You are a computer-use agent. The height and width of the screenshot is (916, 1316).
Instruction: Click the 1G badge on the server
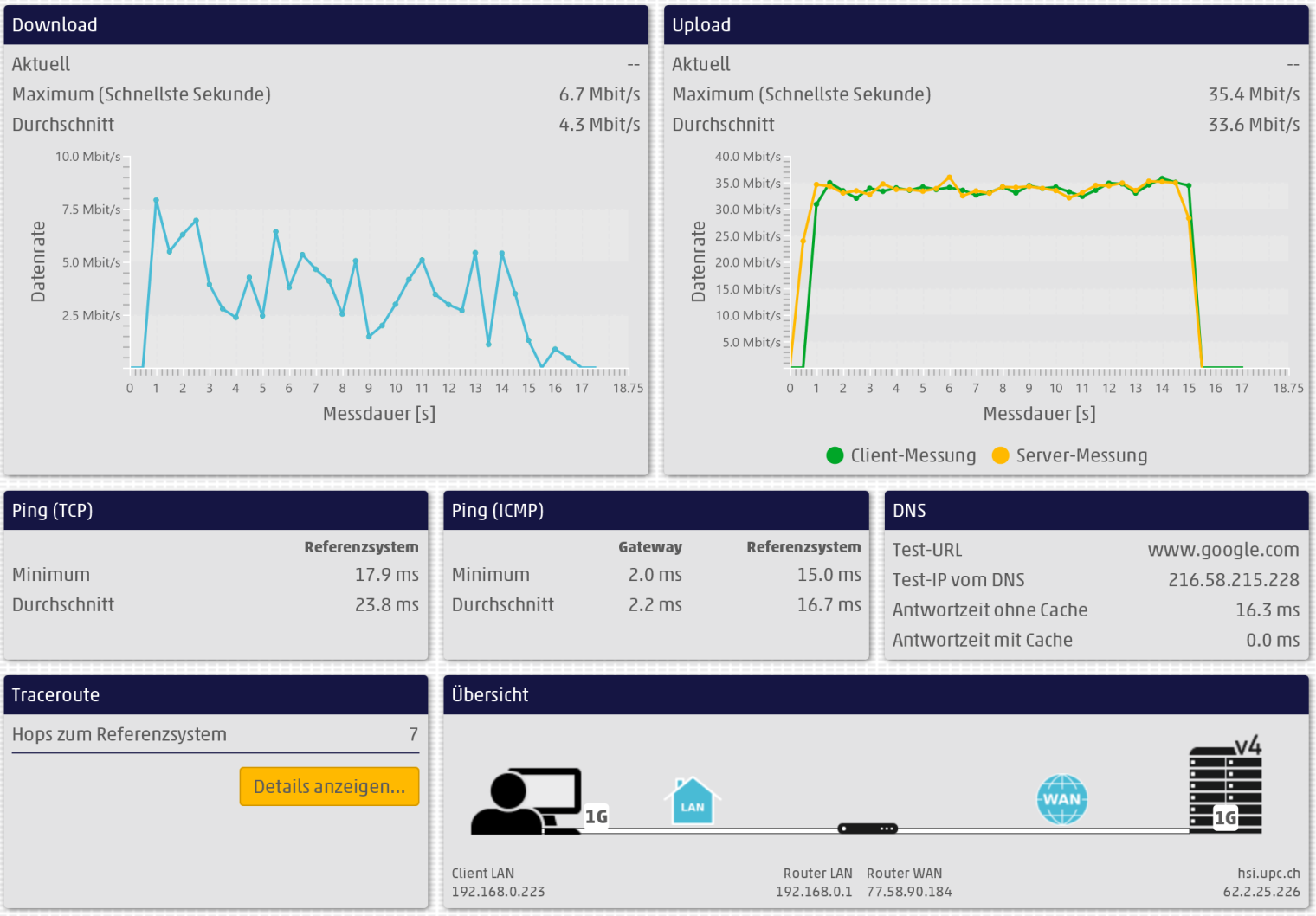(x=1225, y=818)
